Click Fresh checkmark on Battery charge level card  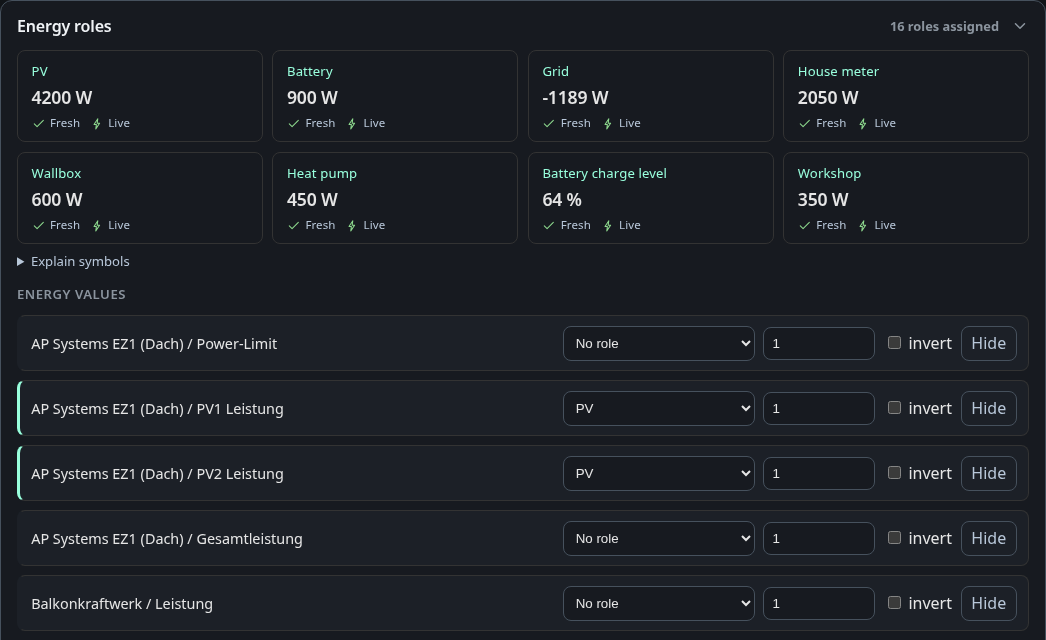549,226
